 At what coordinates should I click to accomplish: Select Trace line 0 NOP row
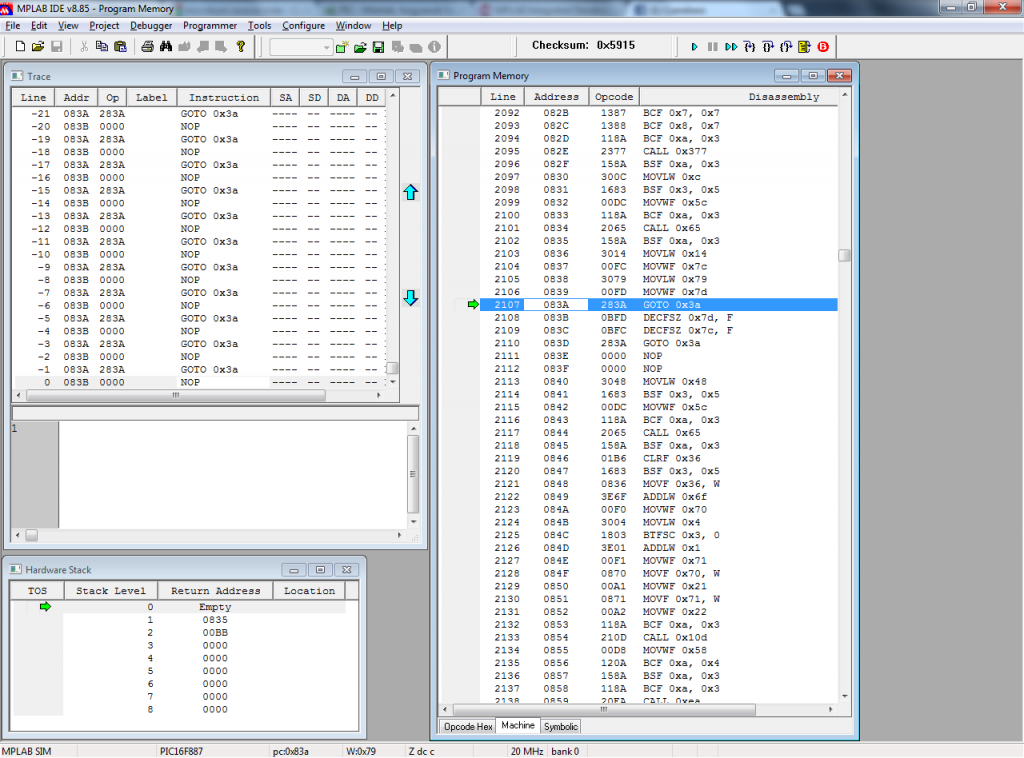(x=199, y=383)
